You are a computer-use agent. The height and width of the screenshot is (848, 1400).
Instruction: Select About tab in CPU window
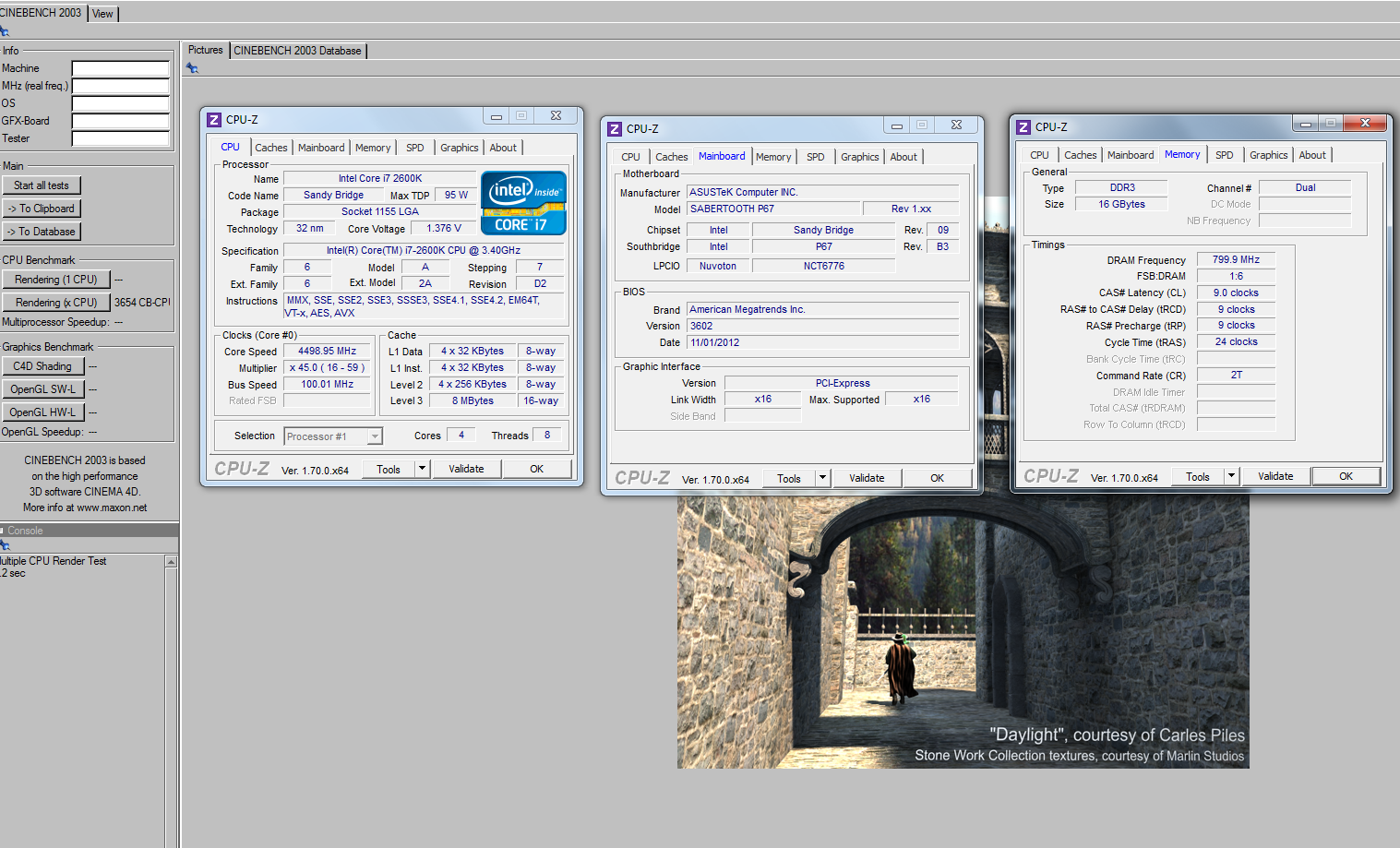pos(503,148)
